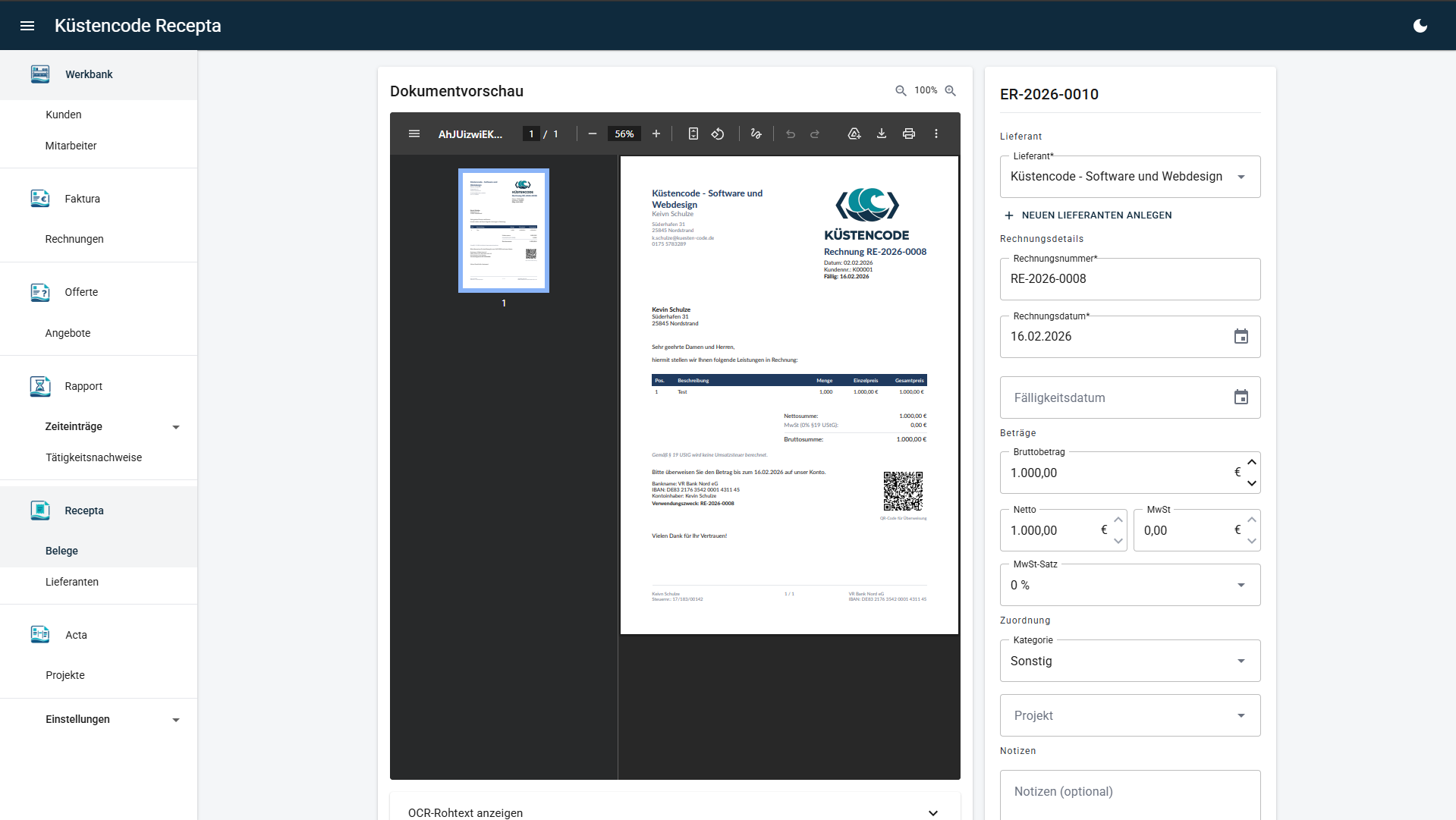This screenshot has height=820, width=1456.
Task: Open the PDF viewer more-actions menu
Action: point(936,134)
